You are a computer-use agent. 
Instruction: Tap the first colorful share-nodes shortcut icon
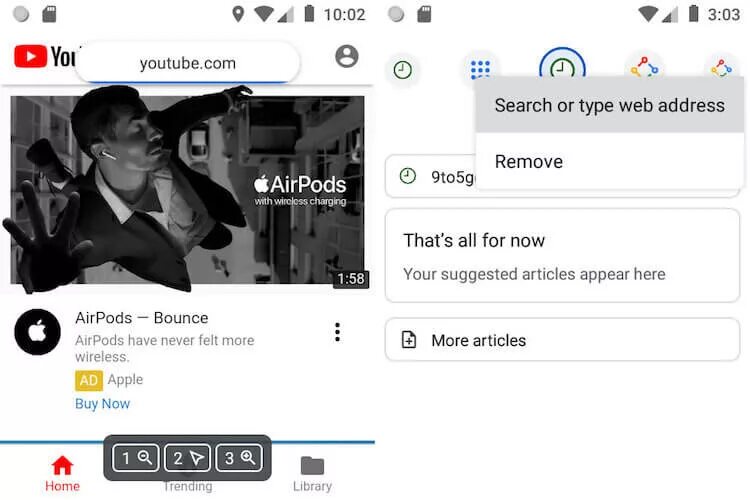coord(644,66)
